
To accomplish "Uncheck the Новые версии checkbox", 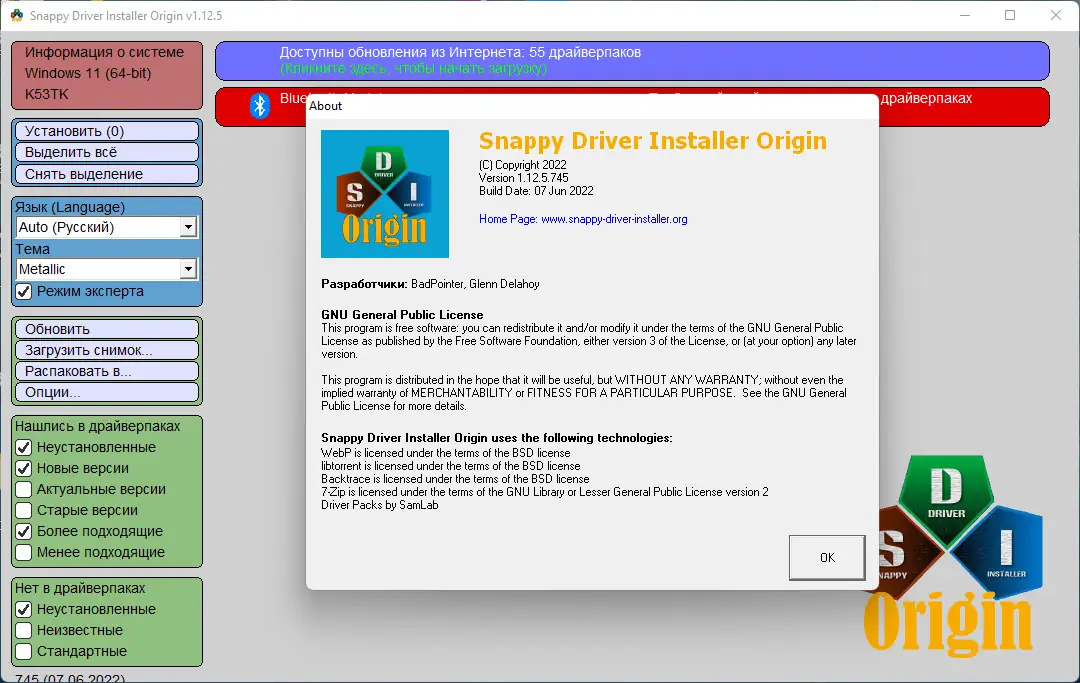I will (23, 468).
